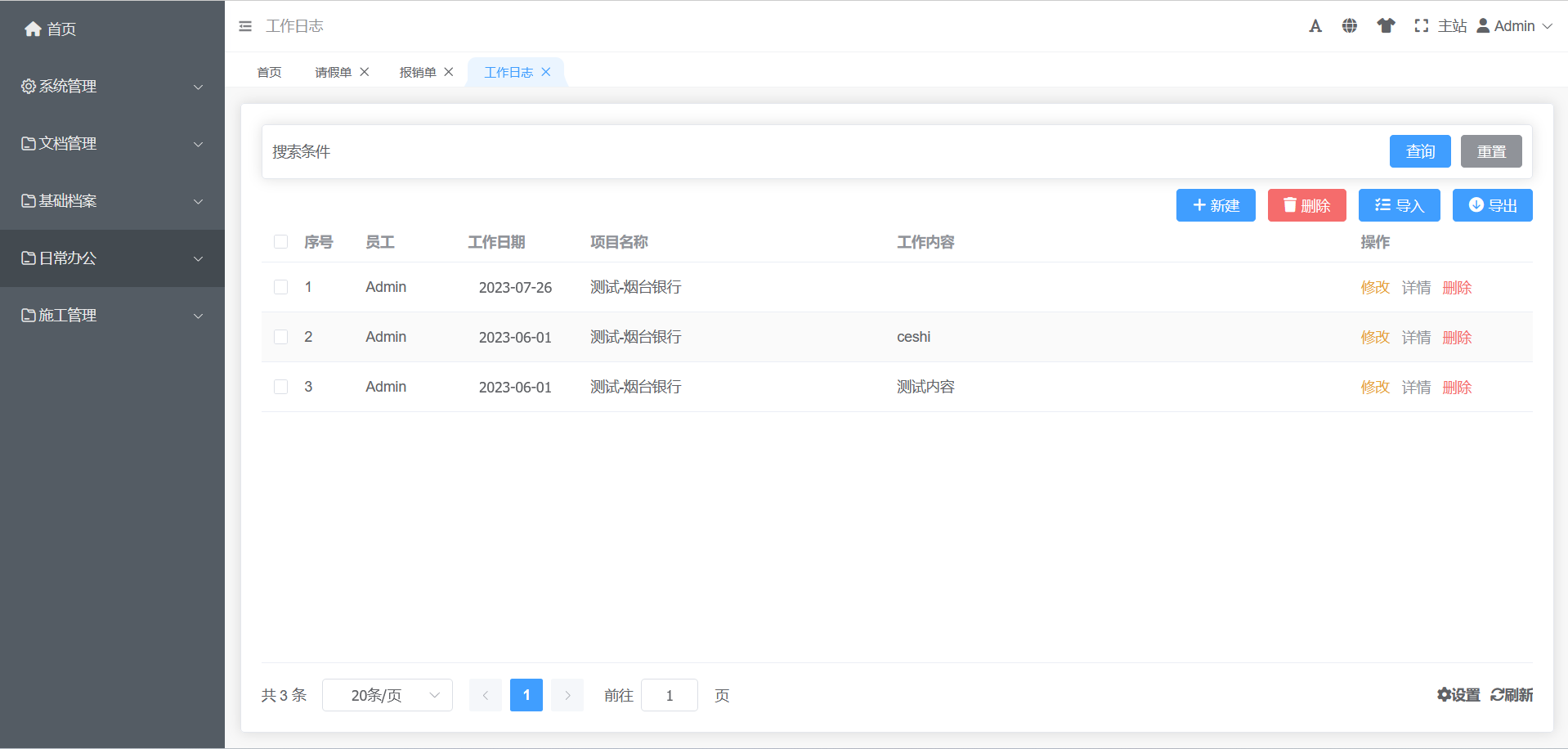Expand the 日常办公 menu chevron

198,258
